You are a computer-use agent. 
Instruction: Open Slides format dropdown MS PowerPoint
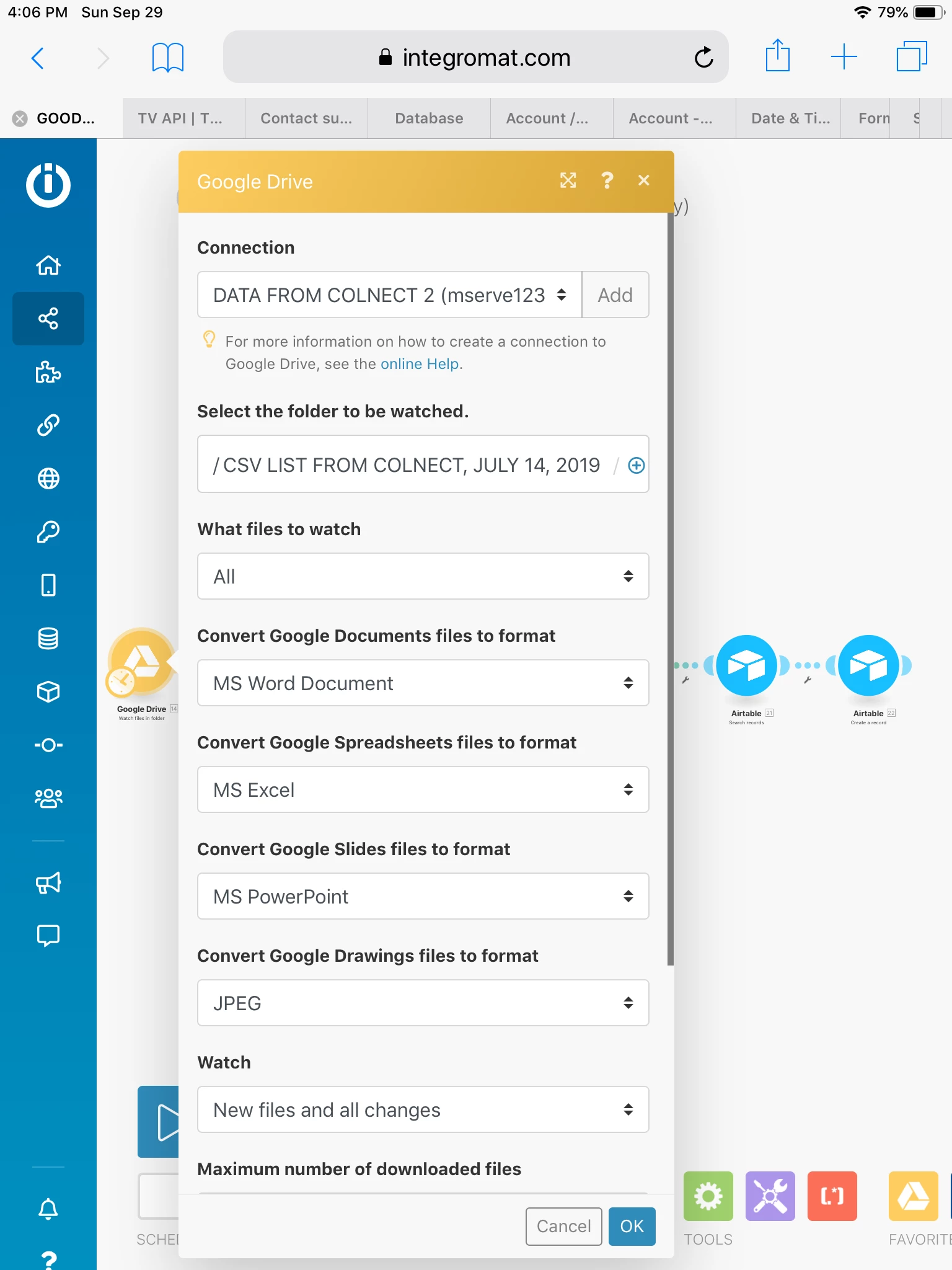point(423,896)
